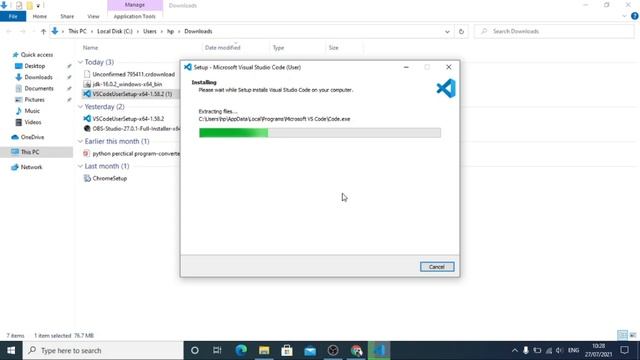The width and height of the screenshot is (640, 360).
Task: Select the ChromeSetup file
Action: pyautogui.click(x=105, y=178)
